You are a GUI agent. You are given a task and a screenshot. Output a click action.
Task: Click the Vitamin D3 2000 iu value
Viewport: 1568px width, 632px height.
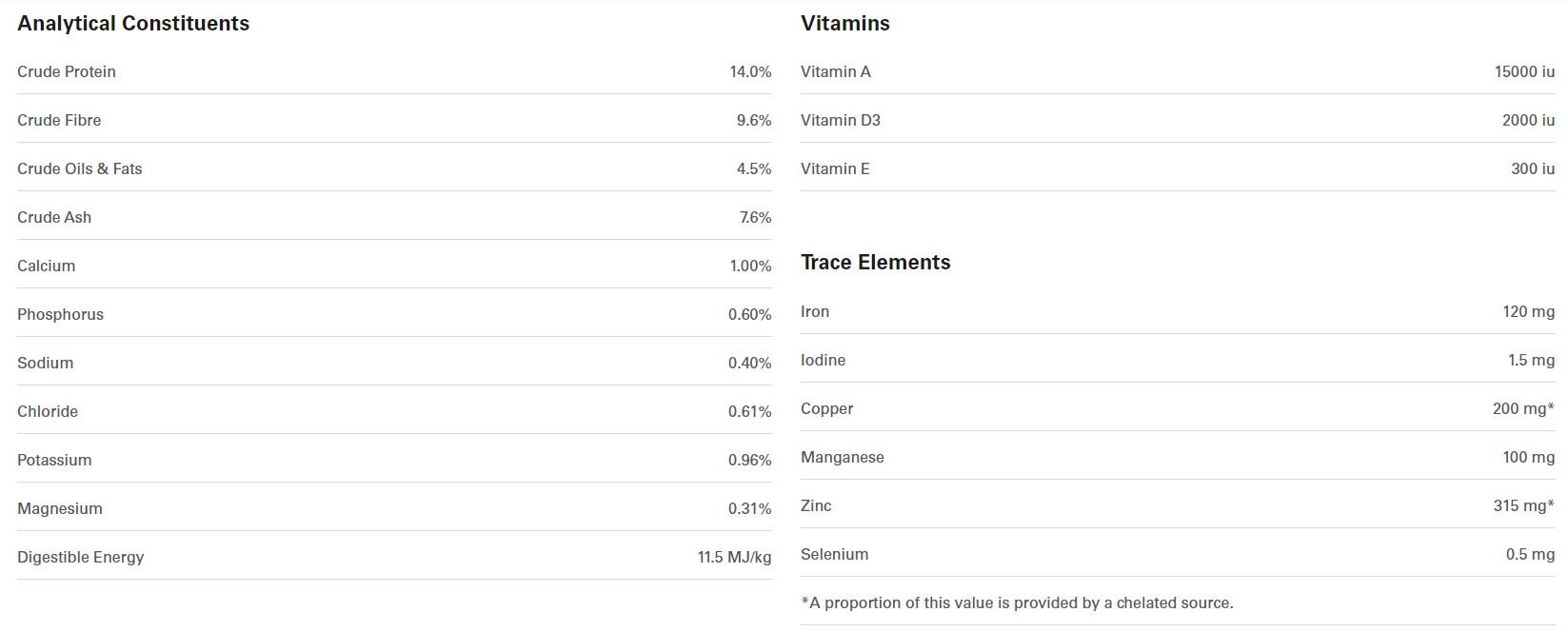click(1528, 121)
